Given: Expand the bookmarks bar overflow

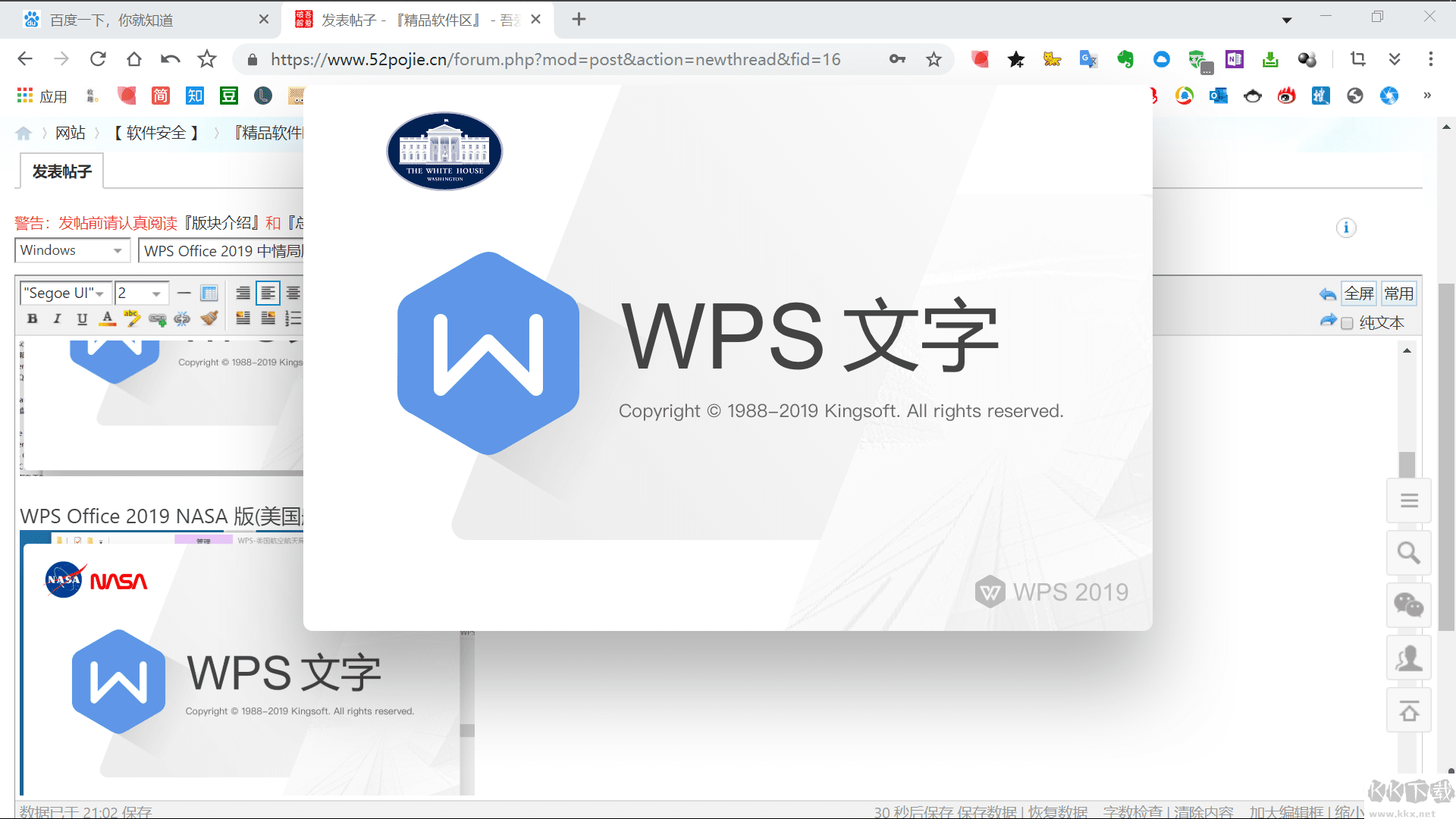Looking at the screenshot, I should (x=1427, y=96).
